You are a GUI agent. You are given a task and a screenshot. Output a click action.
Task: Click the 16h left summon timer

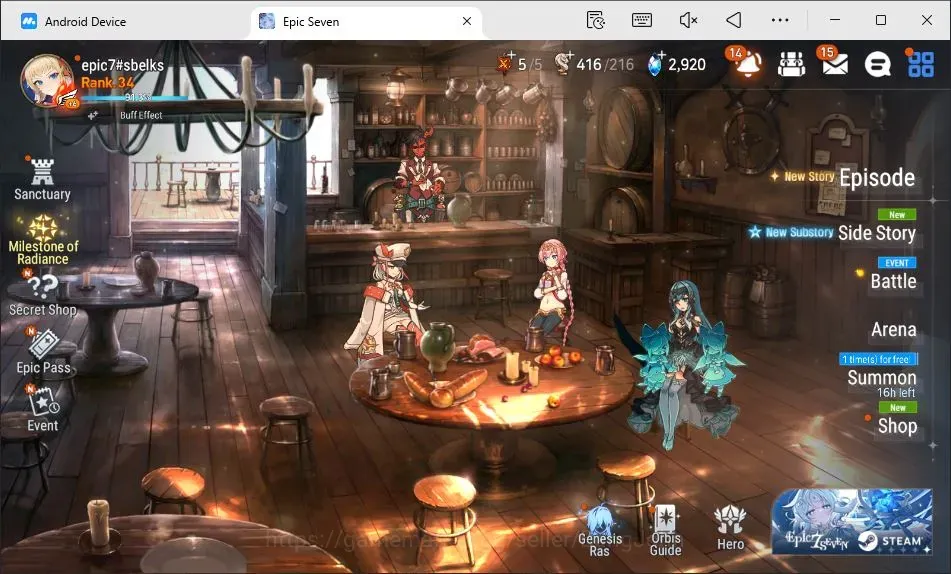896,393
